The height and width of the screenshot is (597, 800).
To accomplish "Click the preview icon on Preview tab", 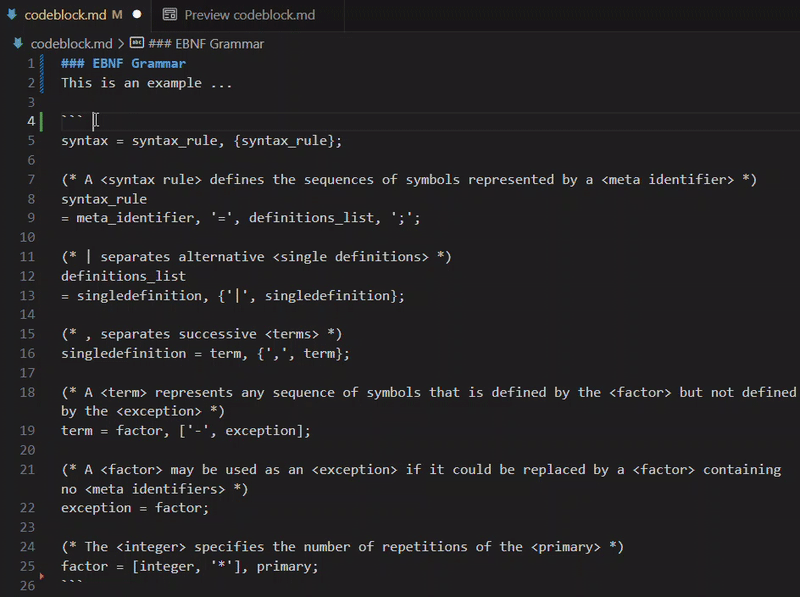I will pyautogui.click(x=169, y=15).
